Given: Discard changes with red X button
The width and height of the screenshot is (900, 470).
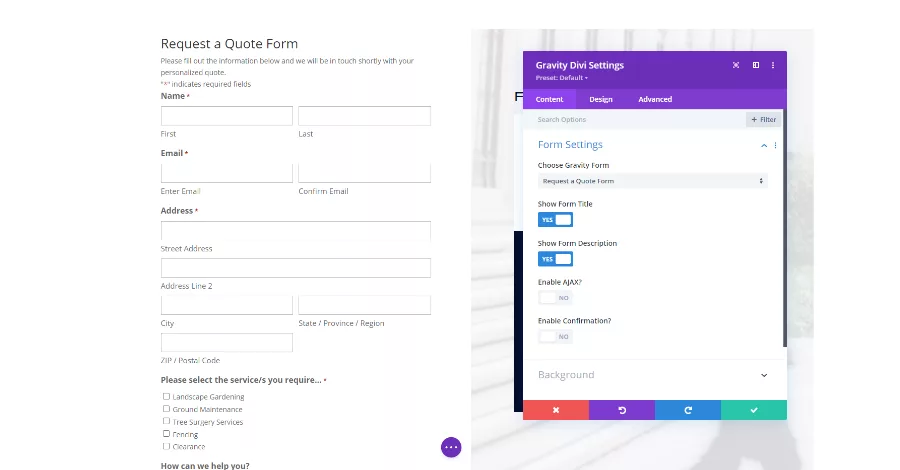Looking at the screenshot, I should [556, 410].
